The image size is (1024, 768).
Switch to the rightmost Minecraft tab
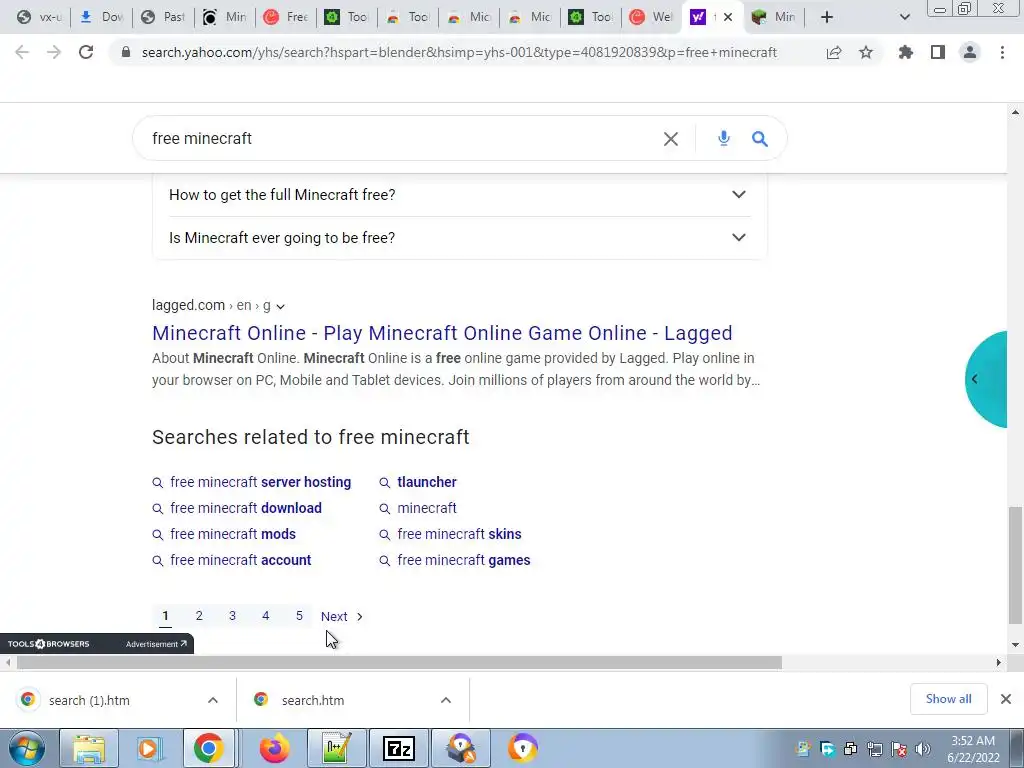pyautogui.click(x=774, y=17)
